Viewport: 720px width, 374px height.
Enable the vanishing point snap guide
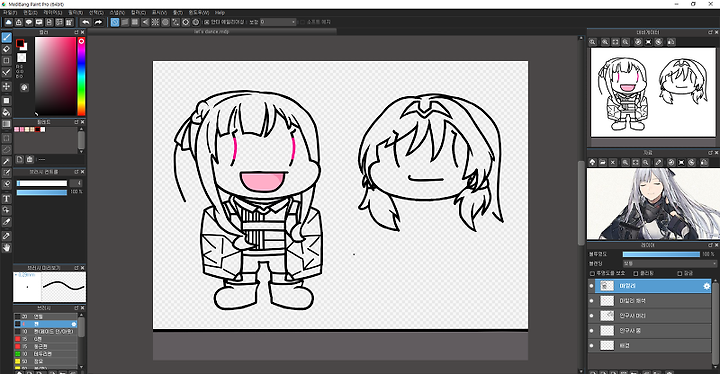click(x=145, y=22)
